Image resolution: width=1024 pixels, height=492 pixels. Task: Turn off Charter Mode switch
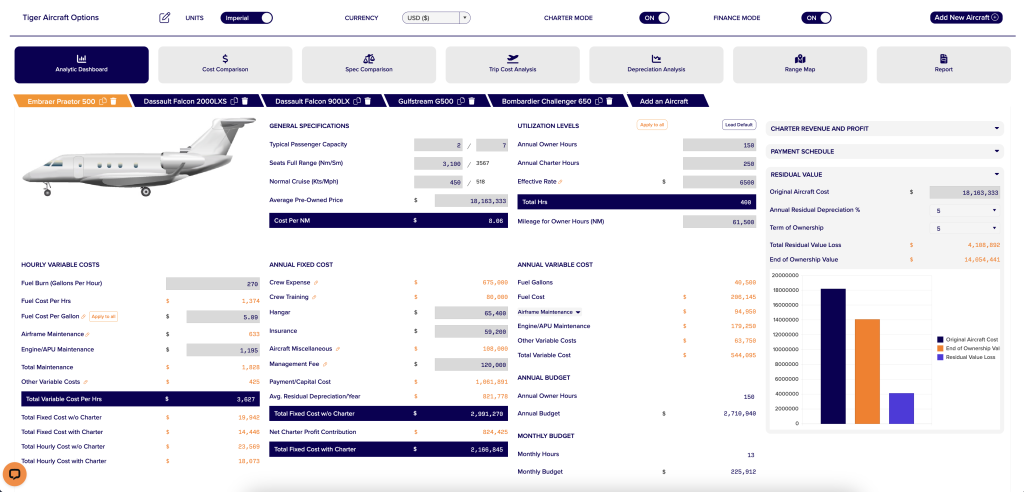pos(654,18)
